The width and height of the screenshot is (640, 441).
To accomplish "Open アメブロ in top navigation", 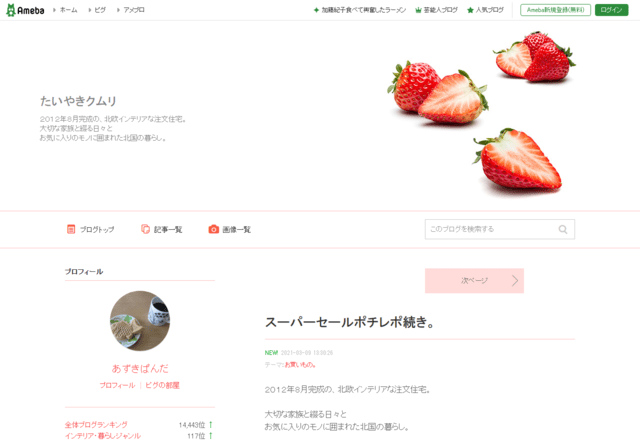I will [133, 10].
